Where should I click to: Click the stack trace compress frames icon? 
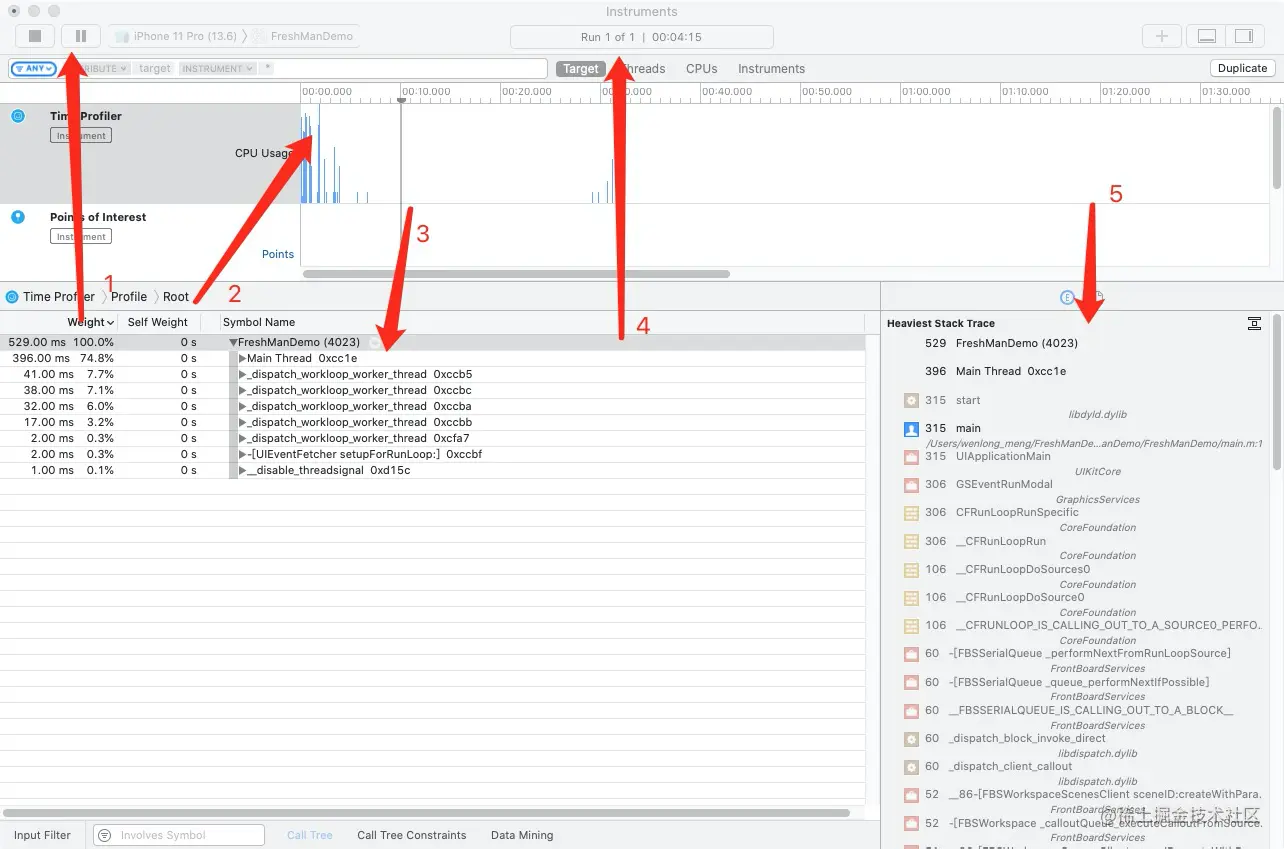pyautogui.click(x=1254, y=323)
